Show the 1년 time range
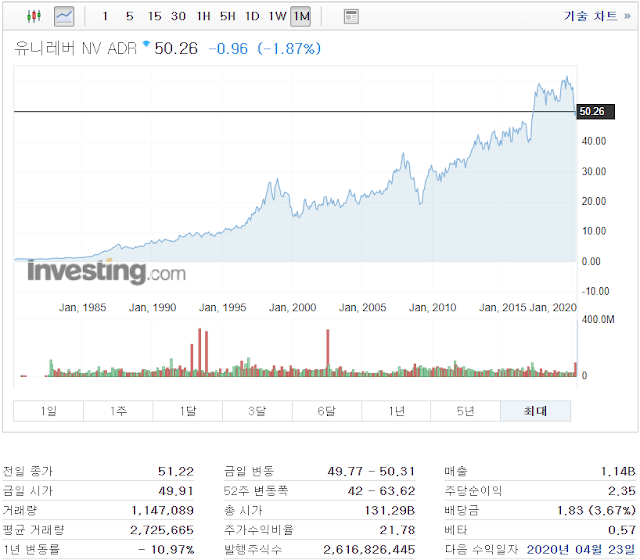Image resolution: width=640 pixels, height=560 pixels. click(x=396, y=411)
